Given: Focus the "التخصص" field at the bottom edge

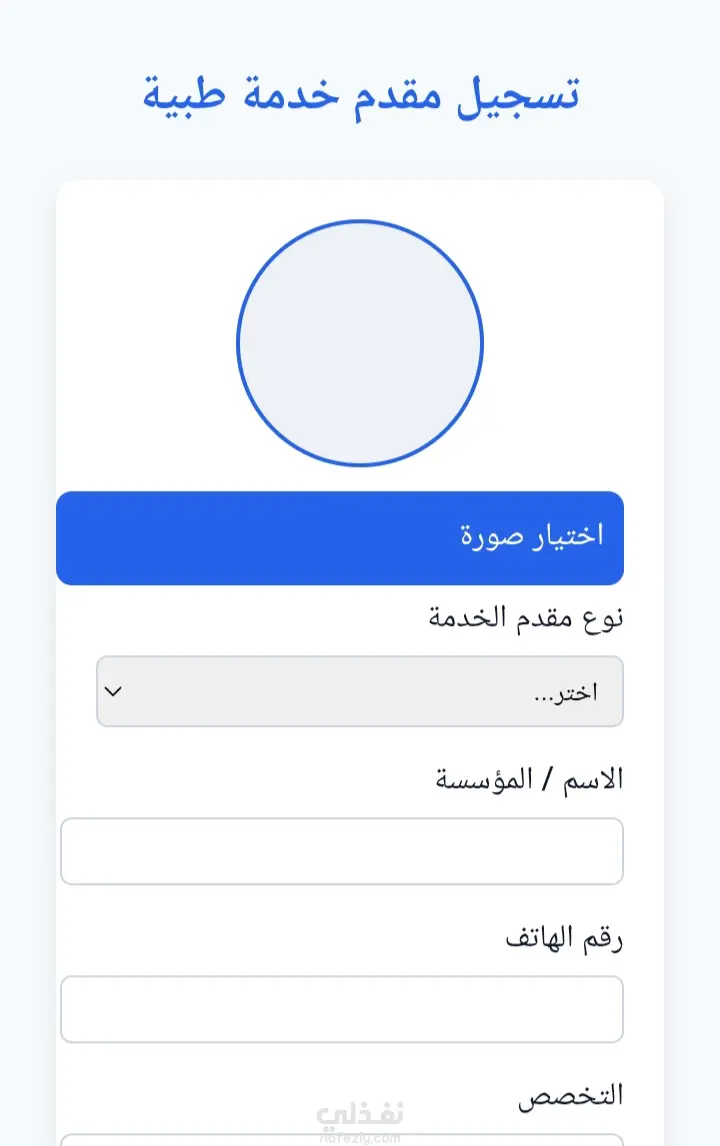Looking at the screenshot, I should click(342, 1139).
